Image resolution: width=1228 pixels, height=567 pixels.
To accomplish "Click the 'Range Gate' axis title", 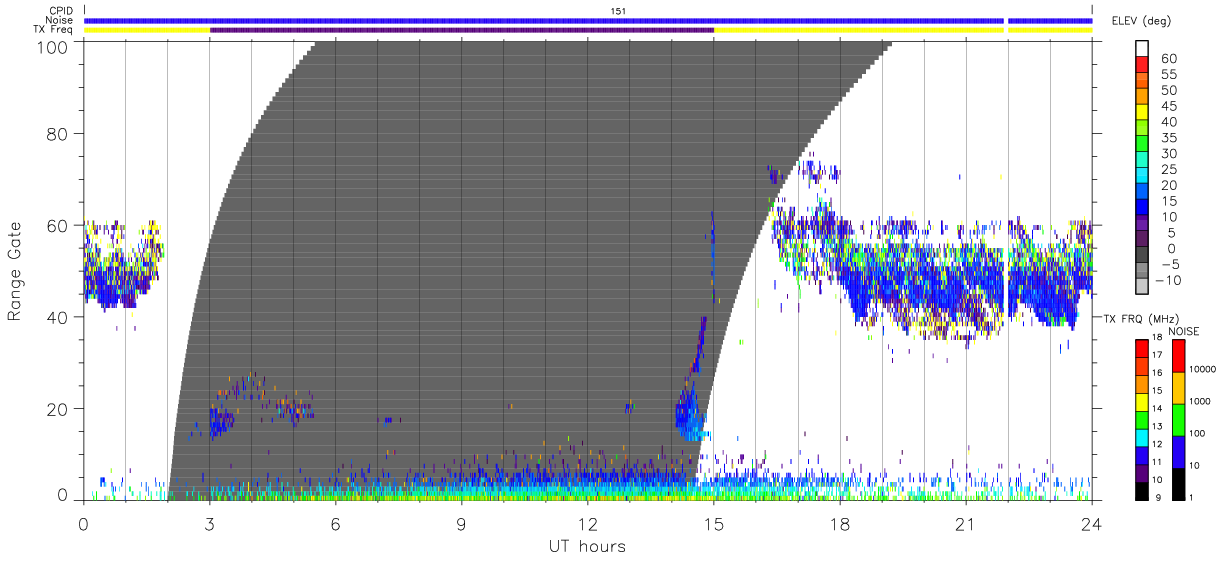I will click(x=15, y=271).
